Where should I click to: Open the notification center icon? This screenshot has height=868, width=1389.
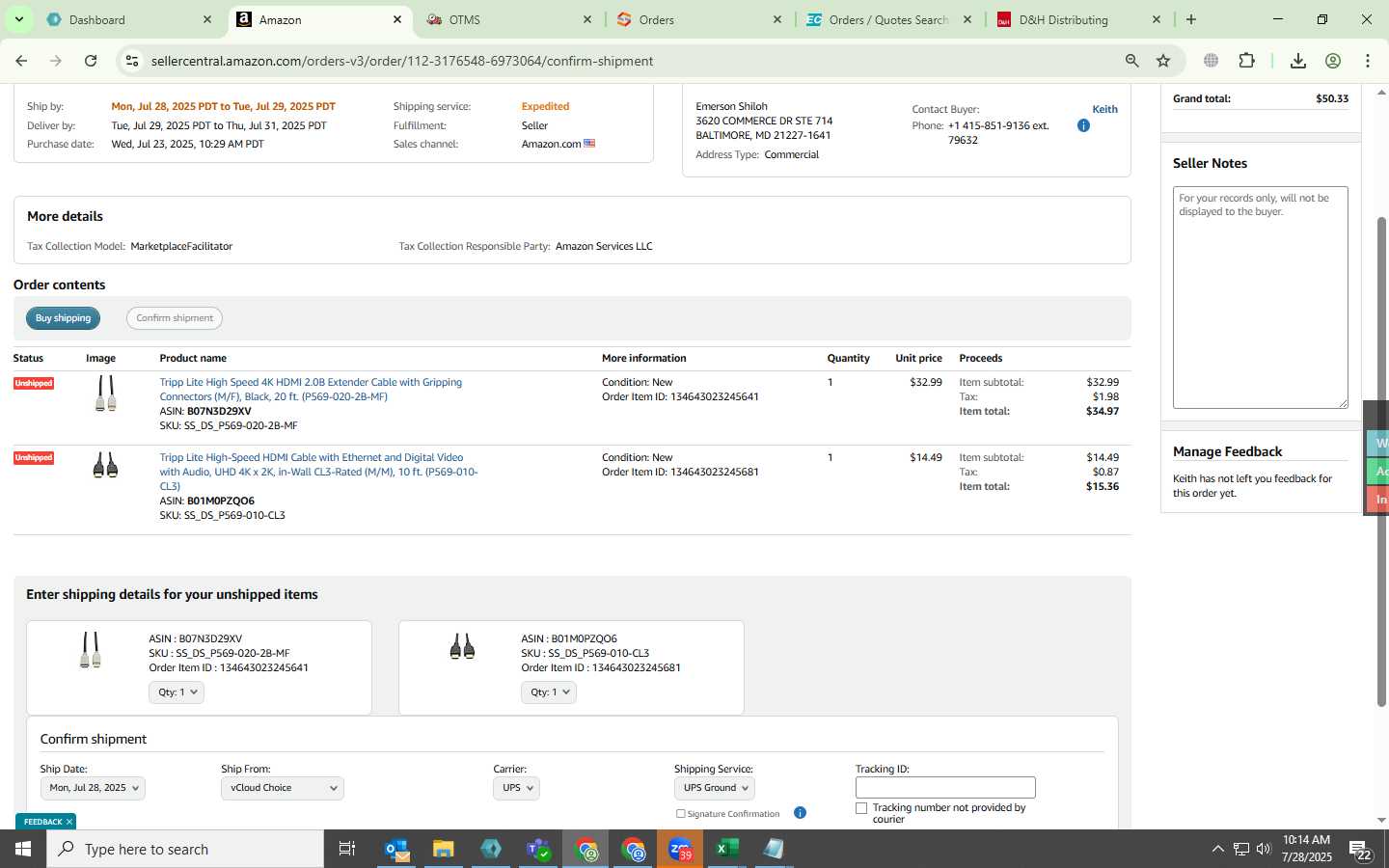1360,850
